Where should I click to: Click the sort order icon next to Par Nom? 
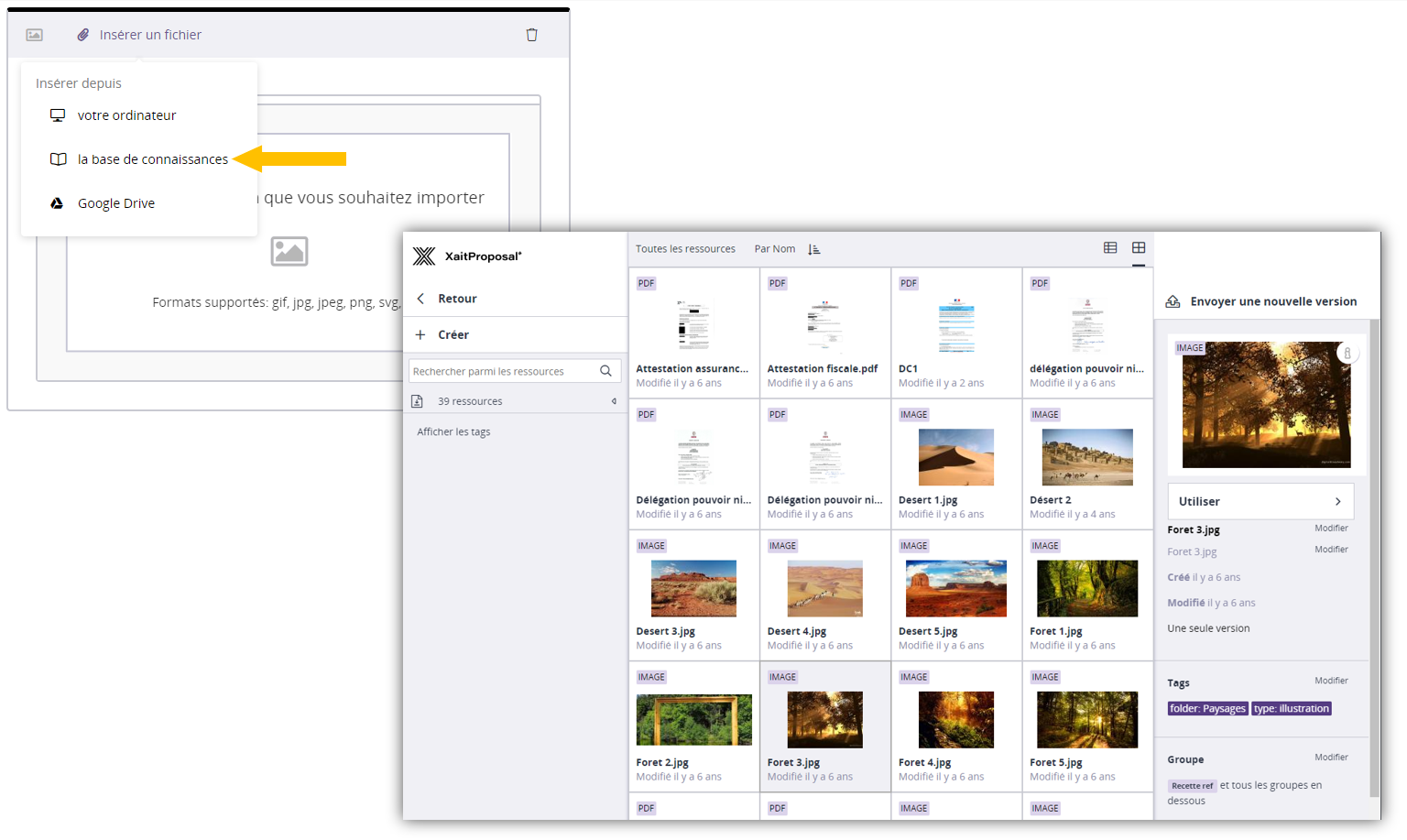coord(814,249)
